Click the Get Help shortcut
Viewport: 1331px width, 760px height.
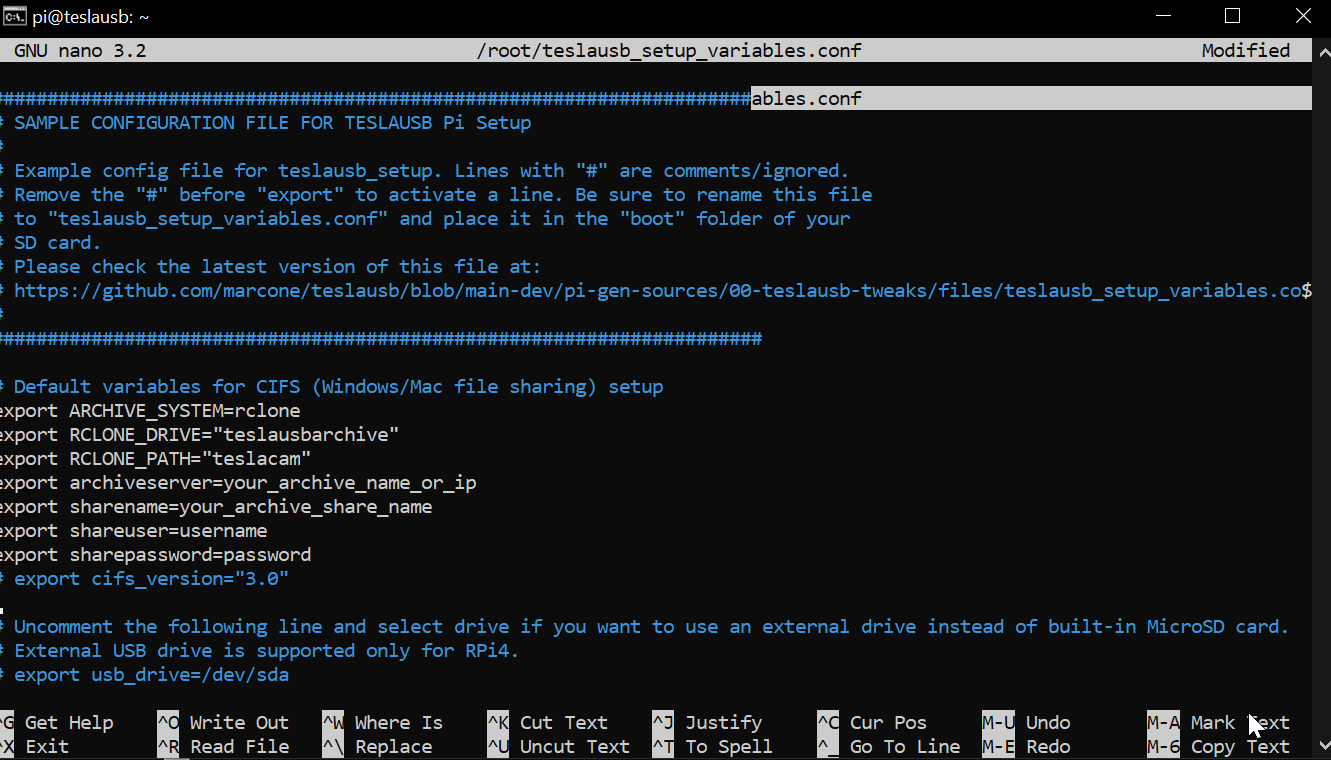click(x=56, y=723)
